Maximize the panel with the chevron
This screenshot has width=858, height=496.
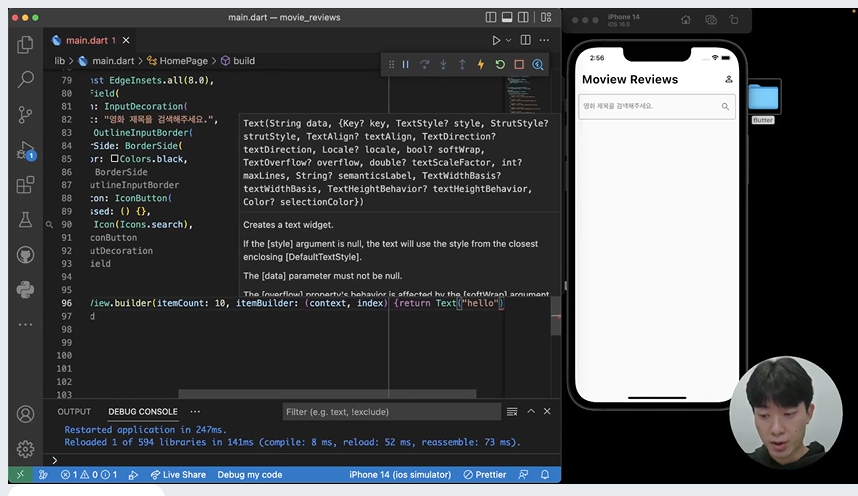click(531, 411)
